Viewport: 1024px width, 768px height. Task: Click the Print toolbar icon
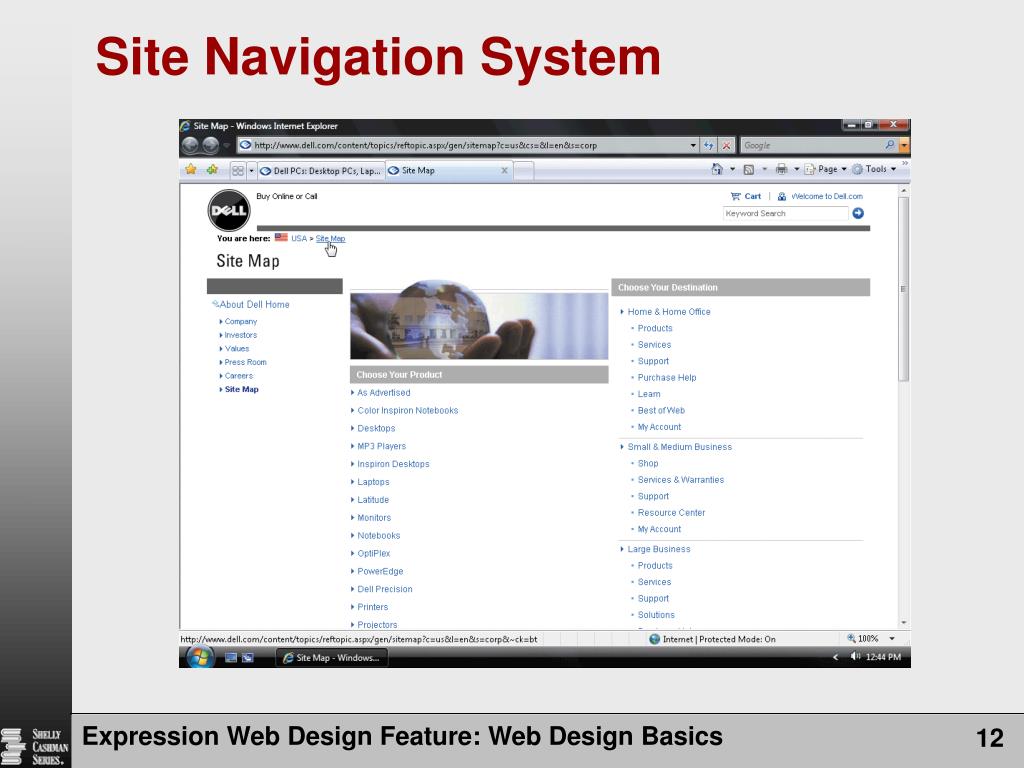pyautogui.click(x=781, y=169)
